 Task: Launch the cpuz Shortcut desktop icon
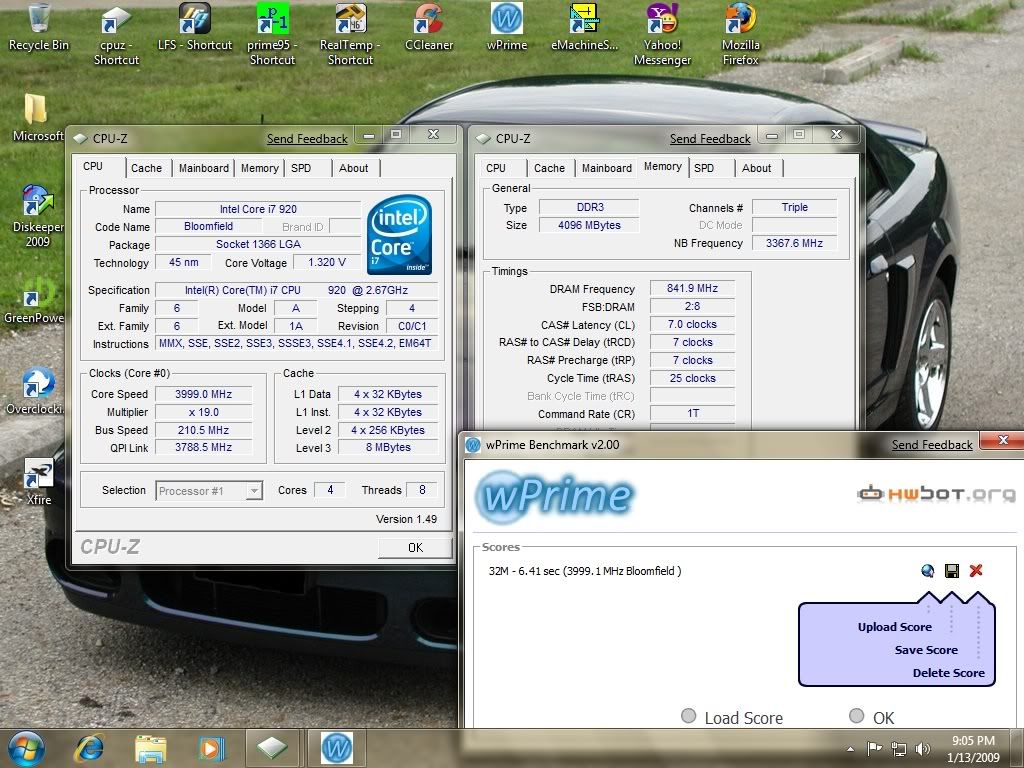(x=116, y=35)
